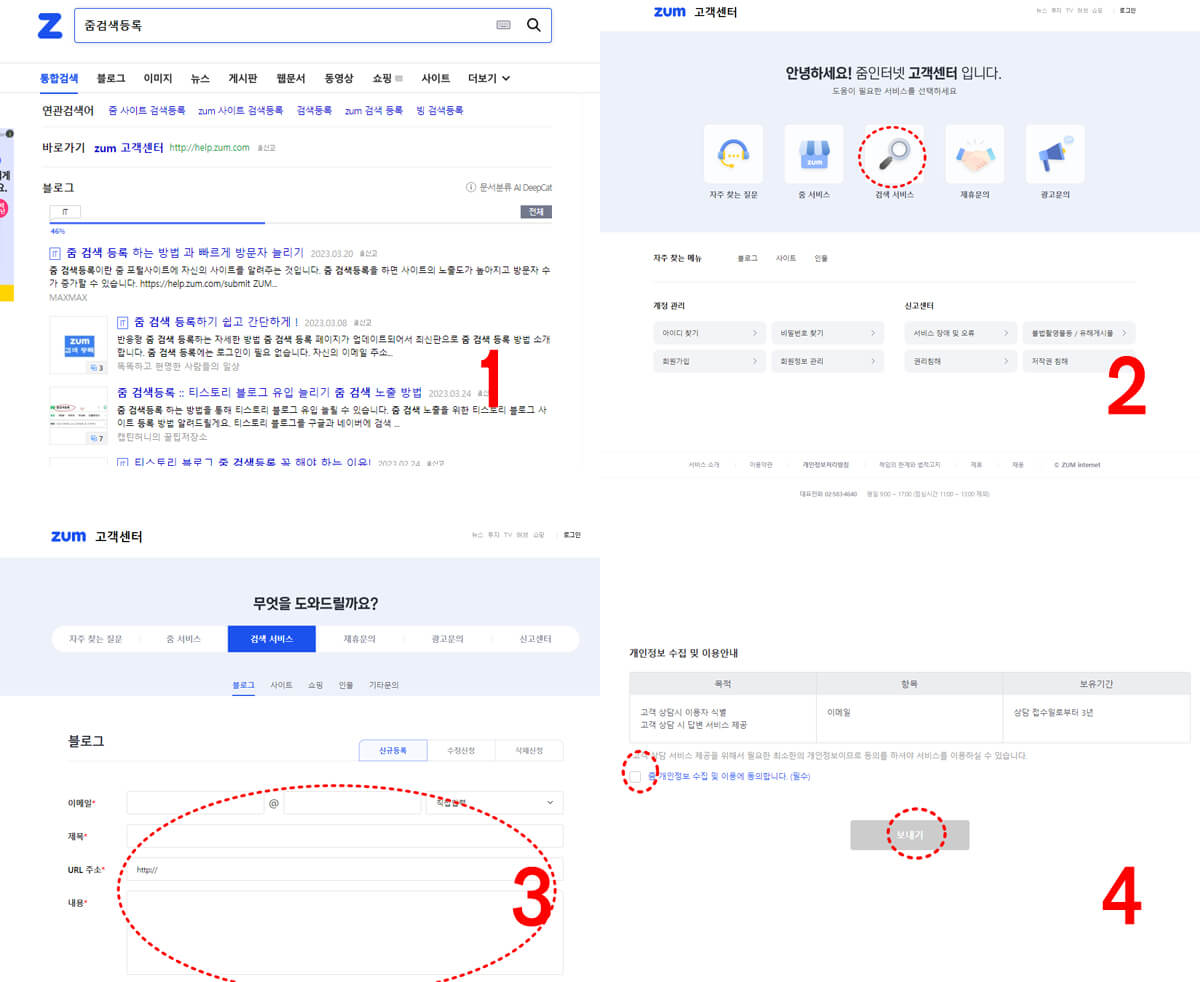Image resolution: width=1200 pixels, height=982 pixels.
Task: Open the 검색 서비스 magnifier icon
Action: coord(894,154)
